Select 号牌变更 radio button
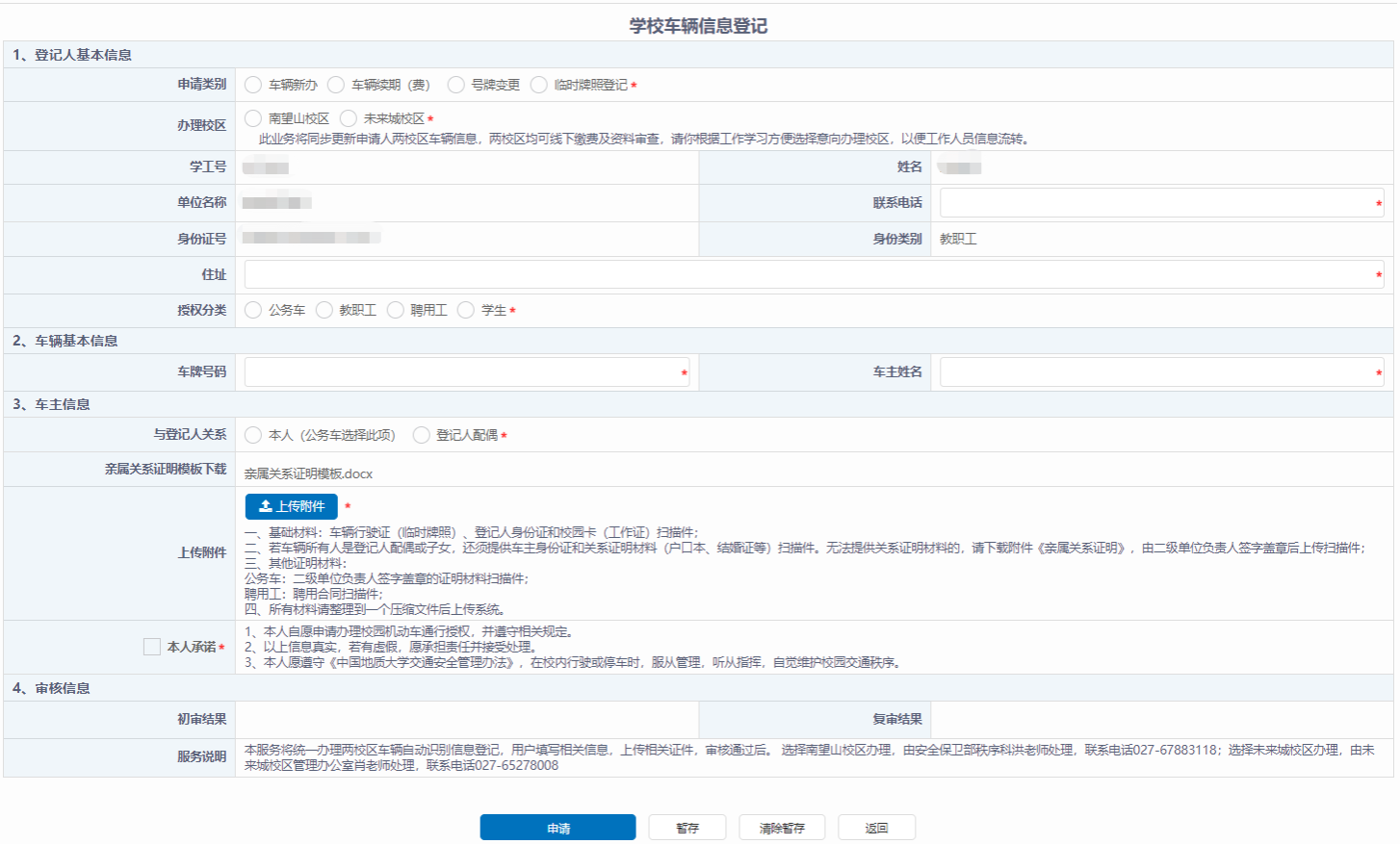The image size is (1400, 844). coord(456,85)
